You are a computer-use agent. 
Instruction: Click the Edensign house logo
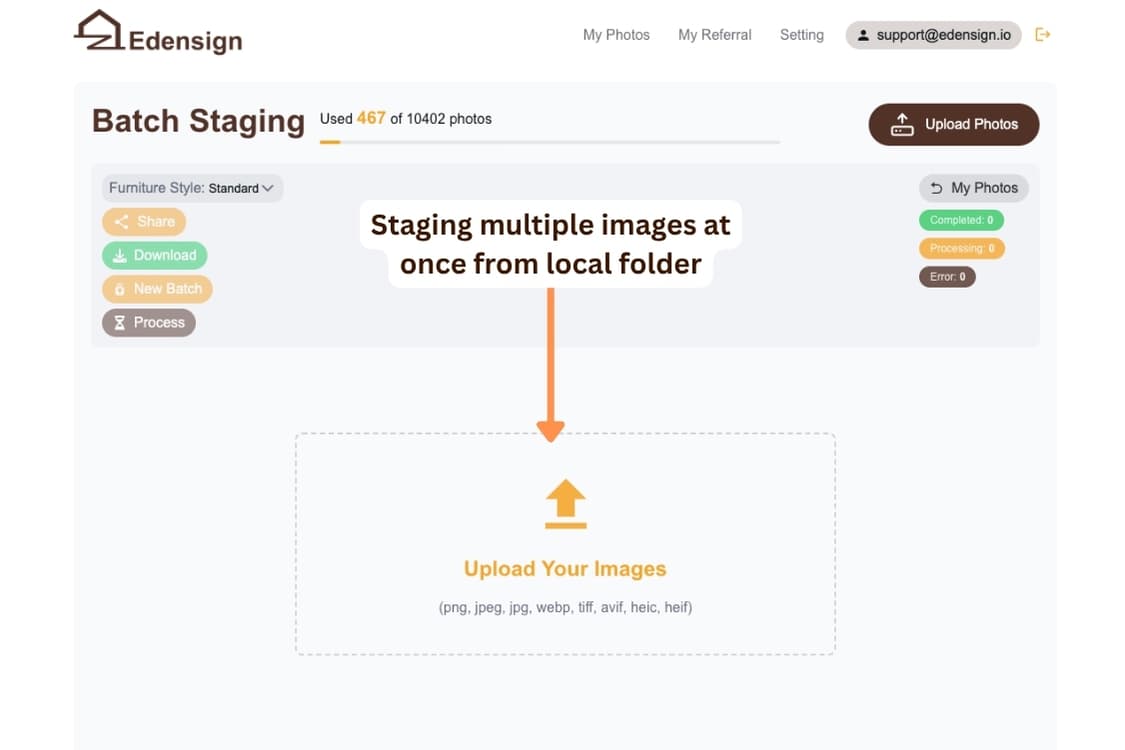99,30
